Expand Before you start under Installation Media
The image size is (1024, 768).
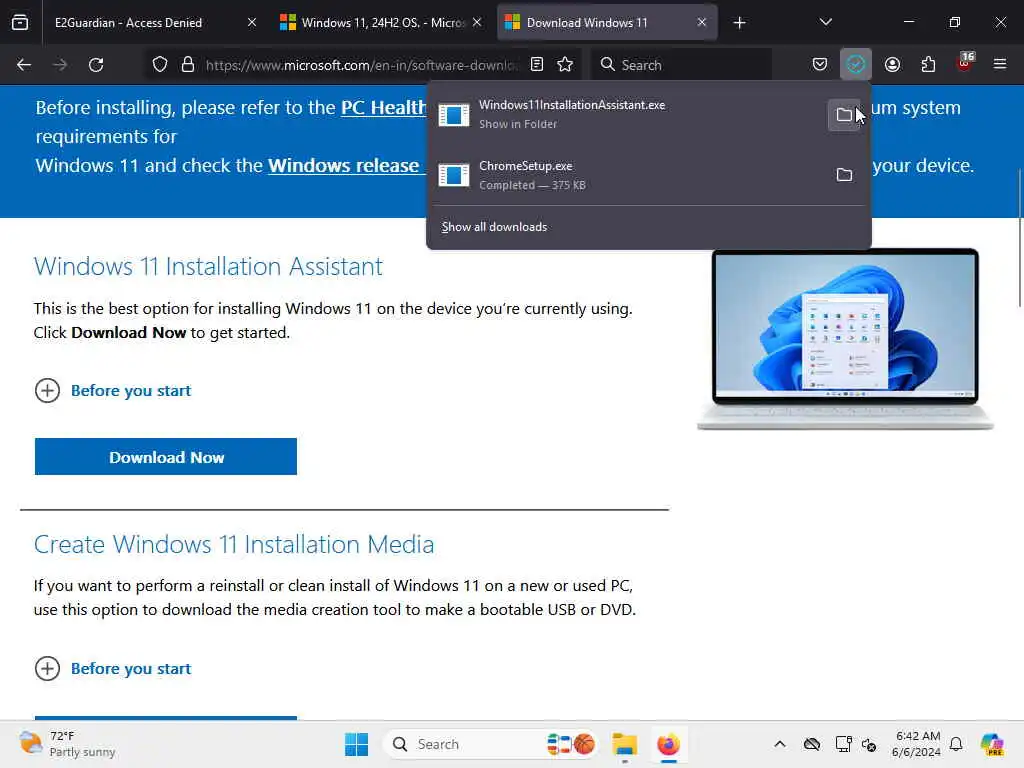pos(112,669)
